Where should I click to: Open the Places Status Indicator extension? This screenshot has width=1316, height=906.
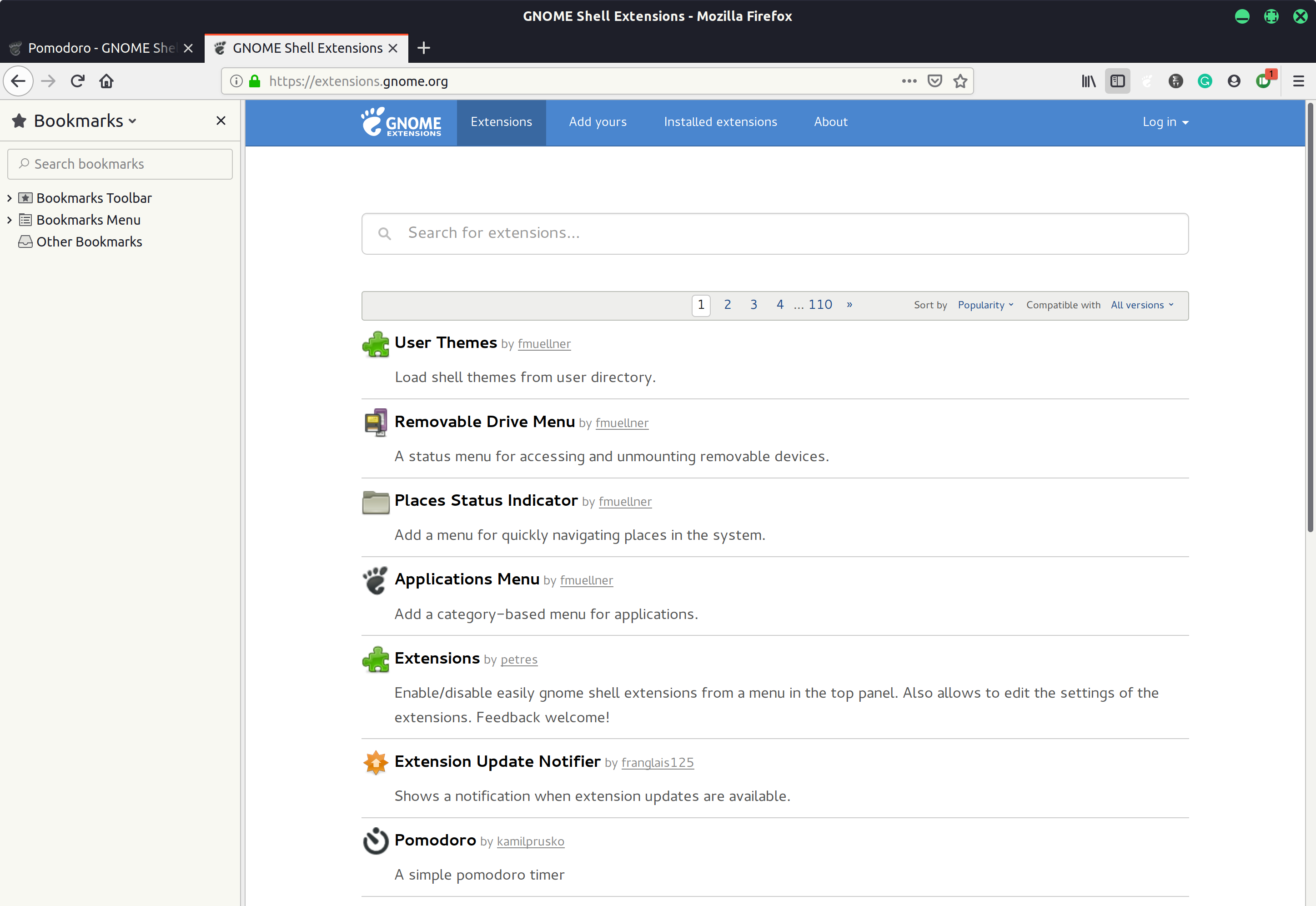click(486, 501)
